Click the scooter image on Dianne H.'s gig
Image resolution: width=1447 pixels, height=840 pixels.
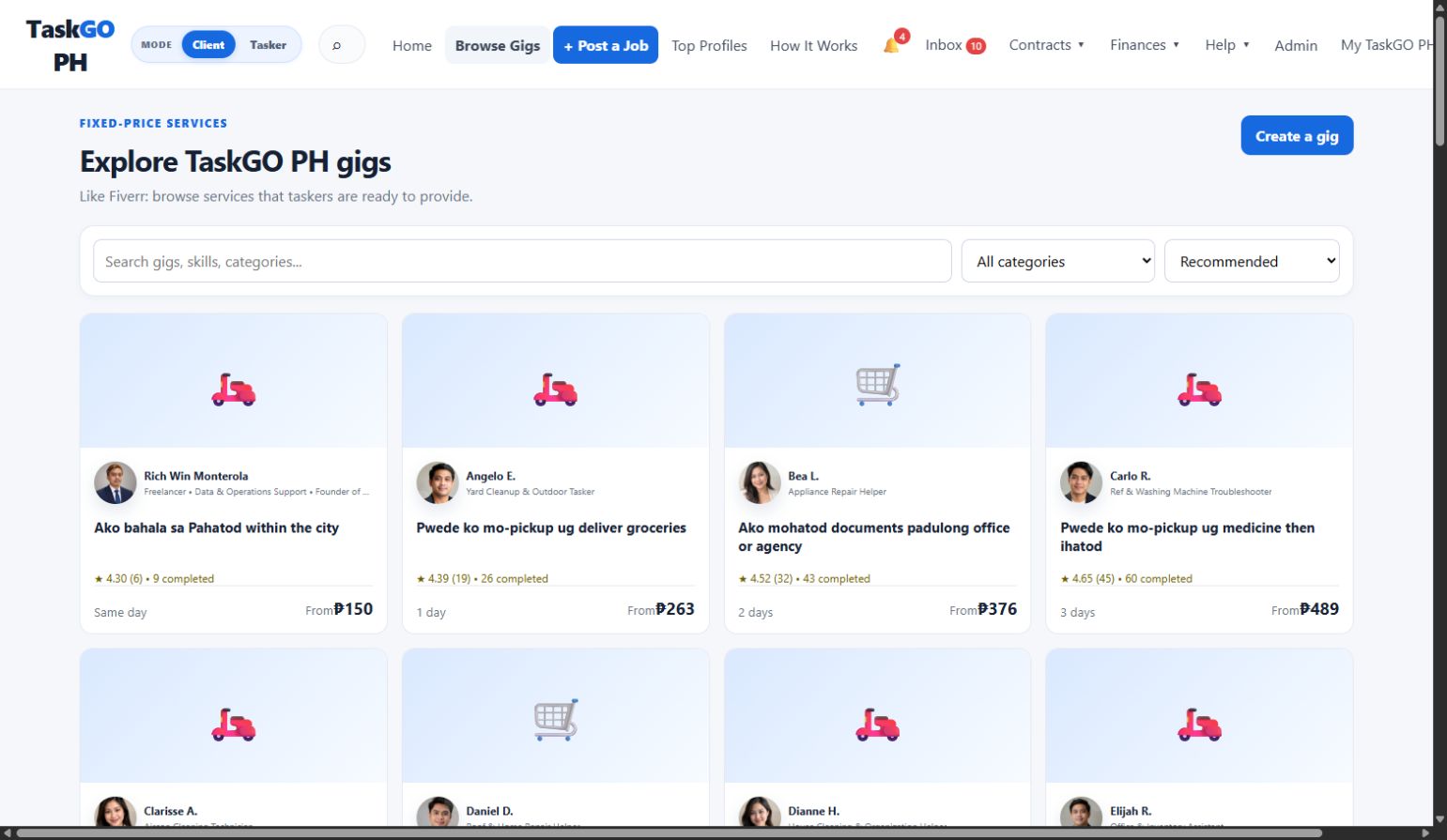[878, 724]
